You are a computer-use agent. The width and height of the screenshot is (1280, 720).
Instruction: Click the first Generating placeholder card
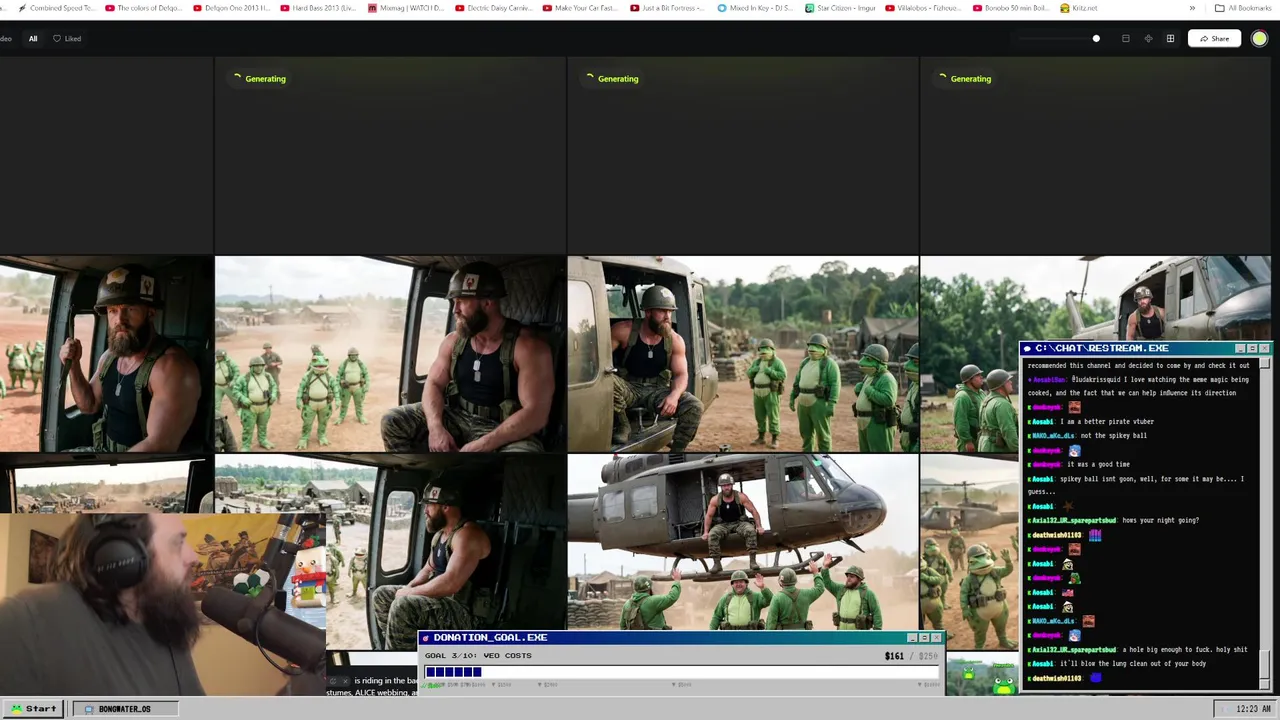(389, 156)
